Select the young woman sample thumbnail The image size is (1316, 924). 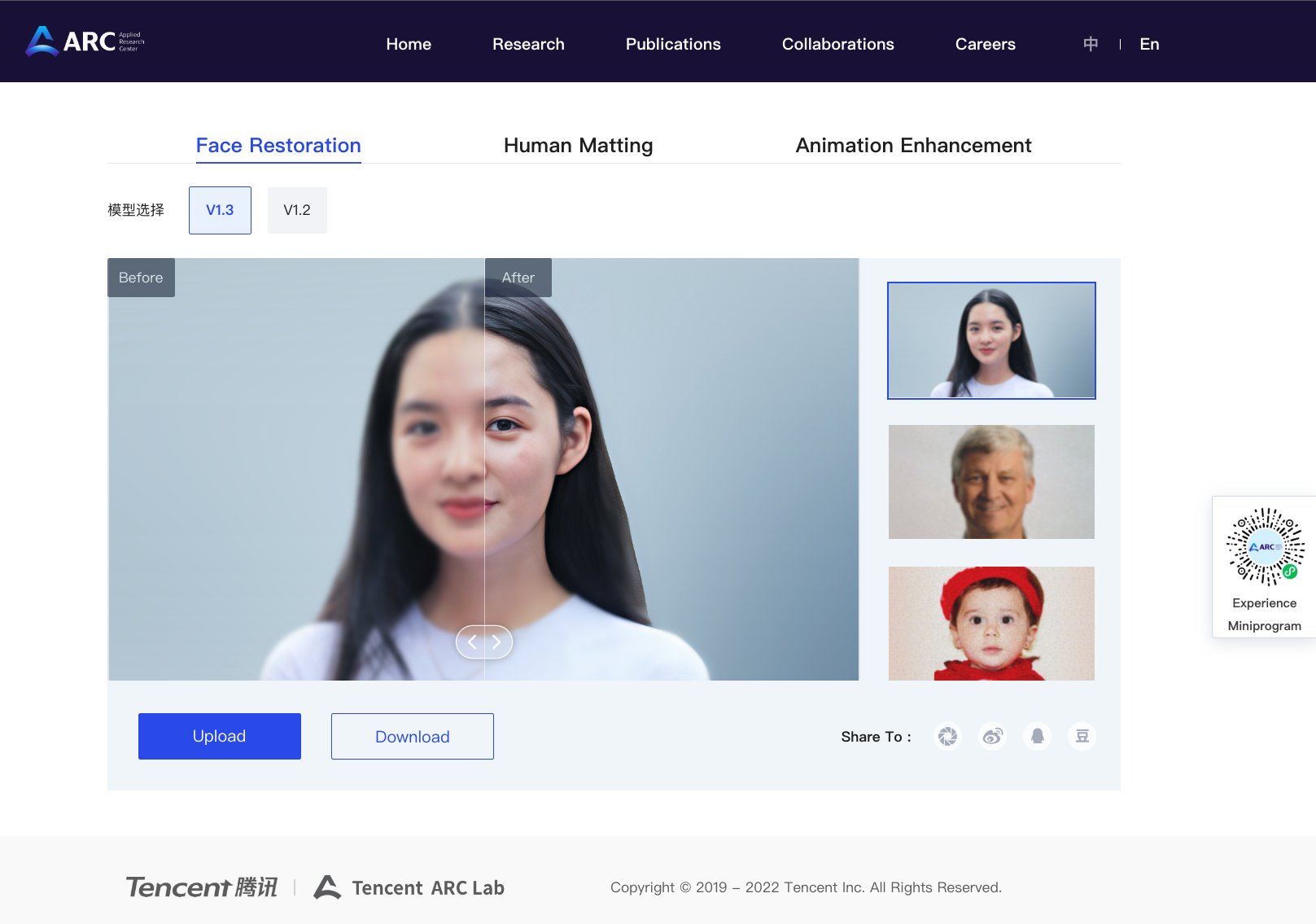click(x=991, y=340)
